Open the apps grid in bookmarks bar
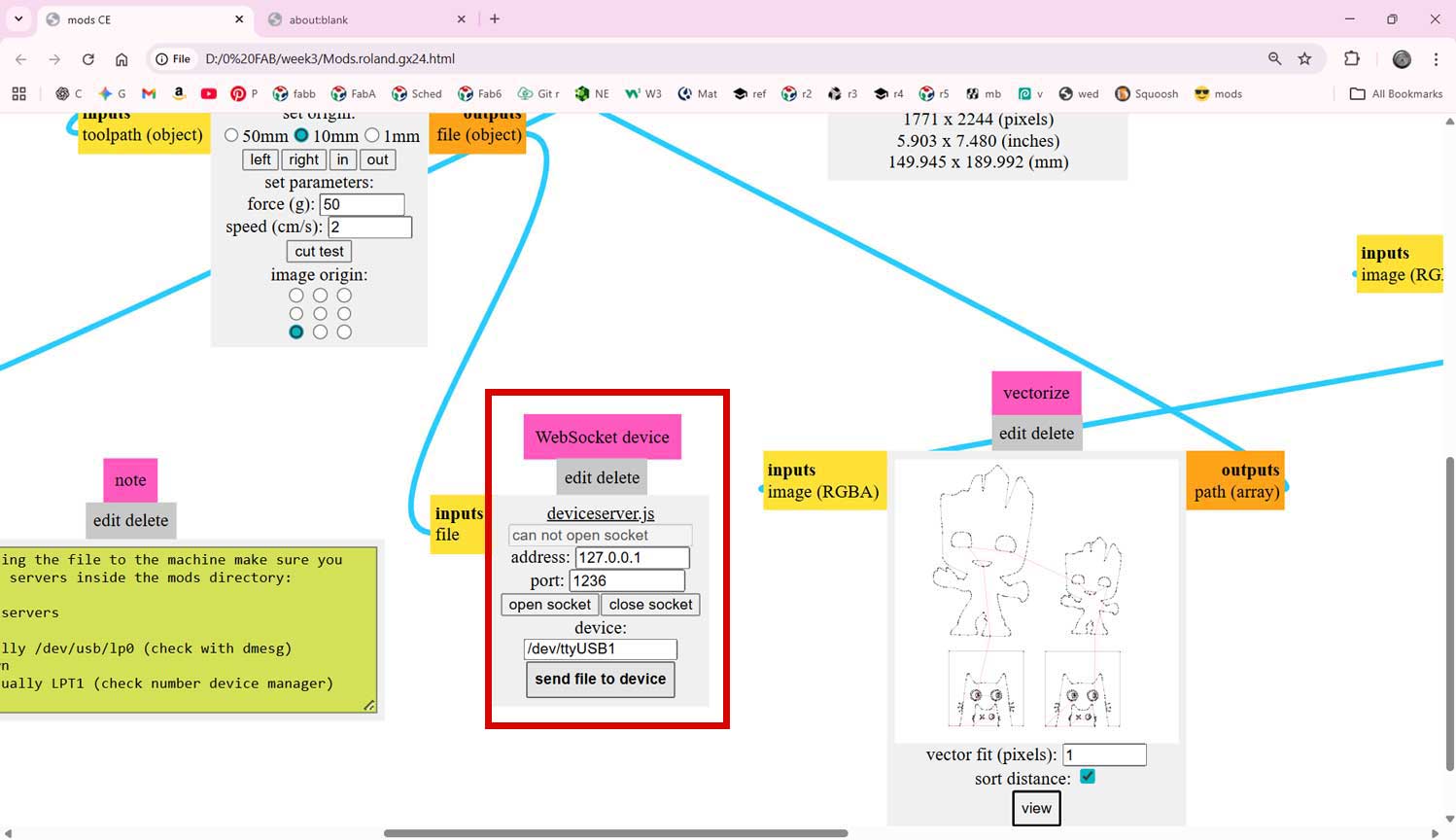Screen dimensions: 1456x840 (18, 94)
